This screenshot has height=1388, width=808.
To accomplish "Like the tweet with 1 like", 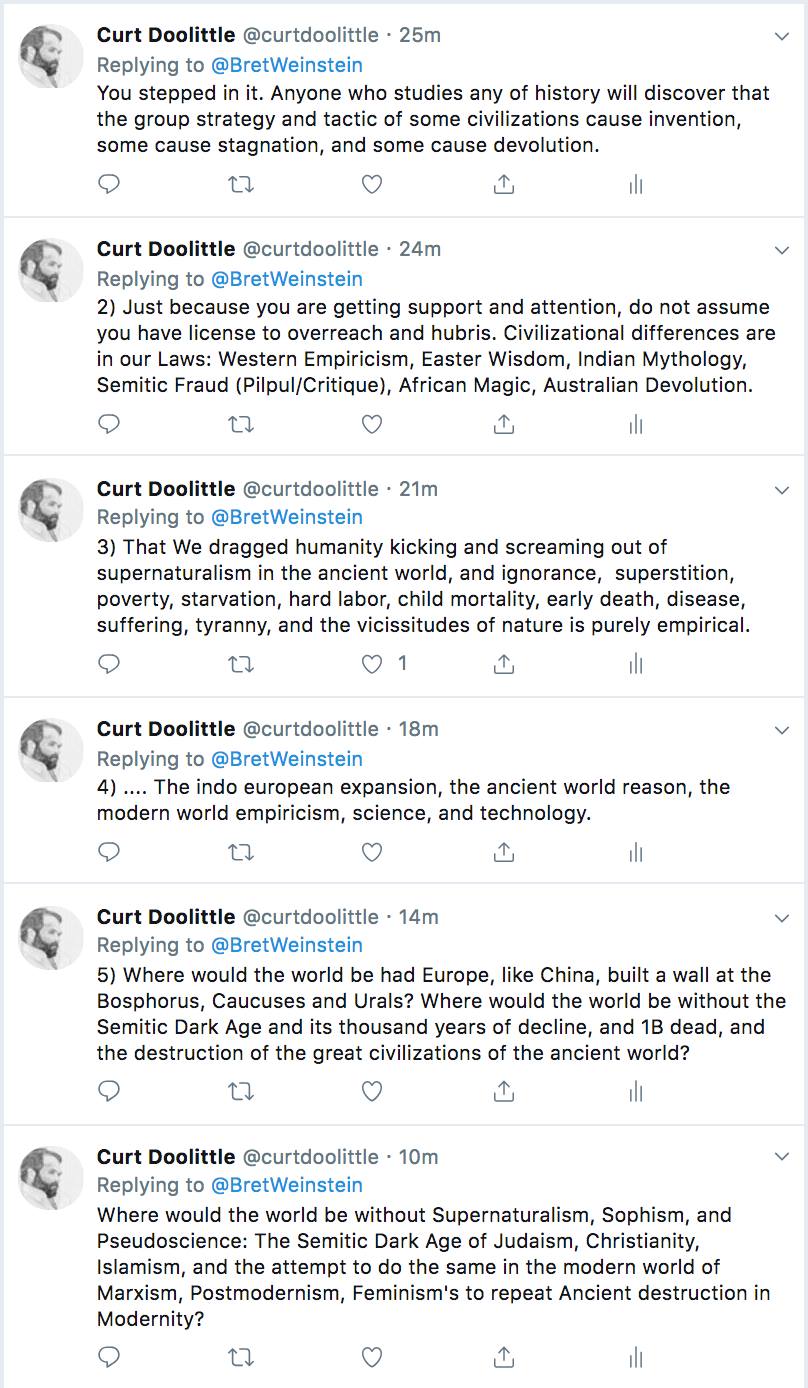I will tap(372, 664).
